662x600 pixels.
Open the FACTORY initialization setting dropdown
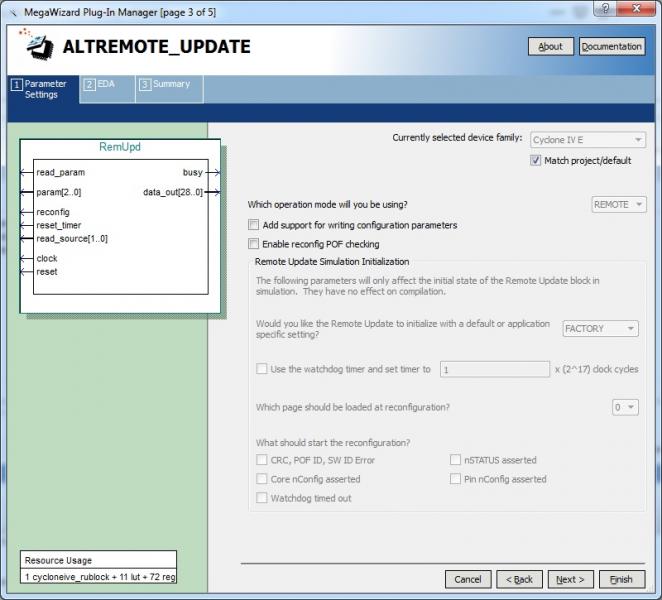pos(600,329)
